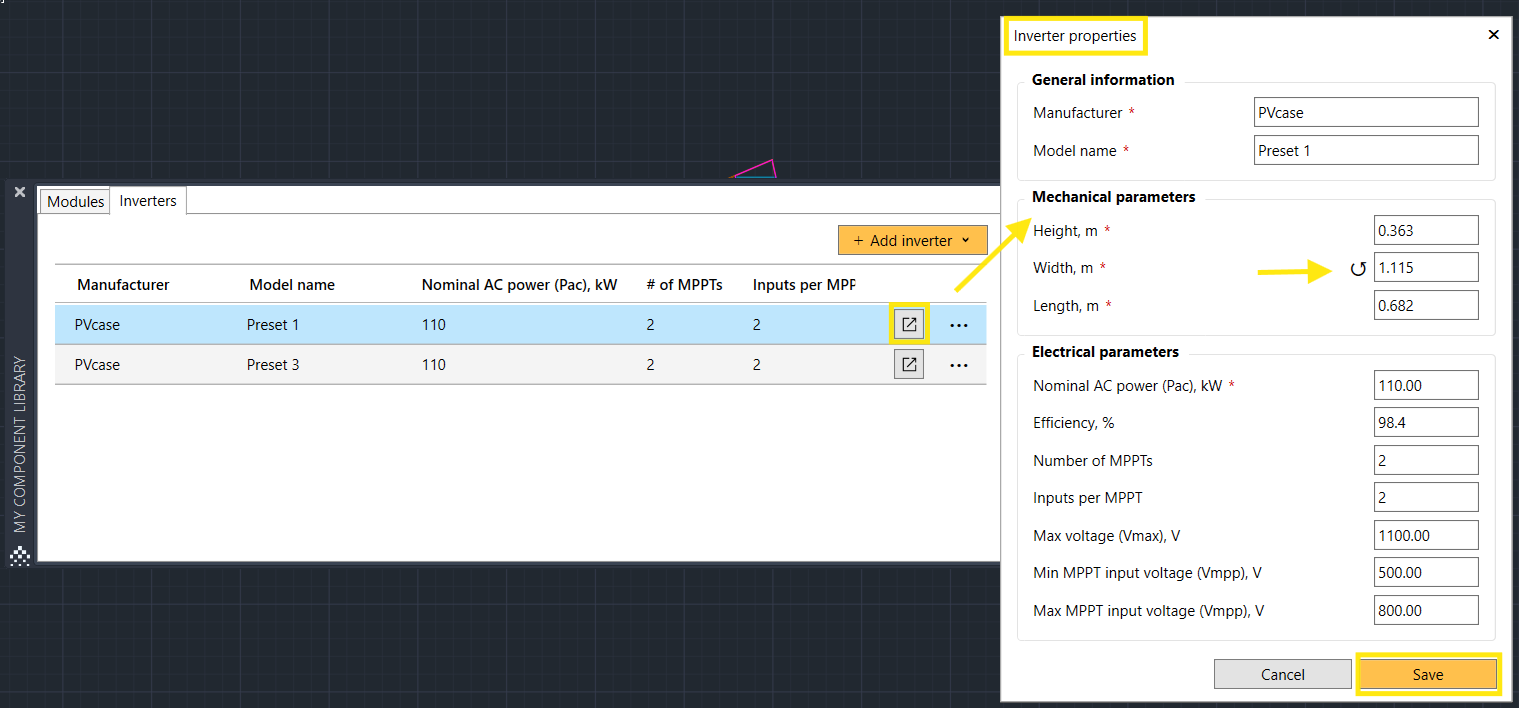Image resolution: width=1519 pixels, height=708 pixels.
Task: Switch to the Modules tab
Action: point(76,201)
